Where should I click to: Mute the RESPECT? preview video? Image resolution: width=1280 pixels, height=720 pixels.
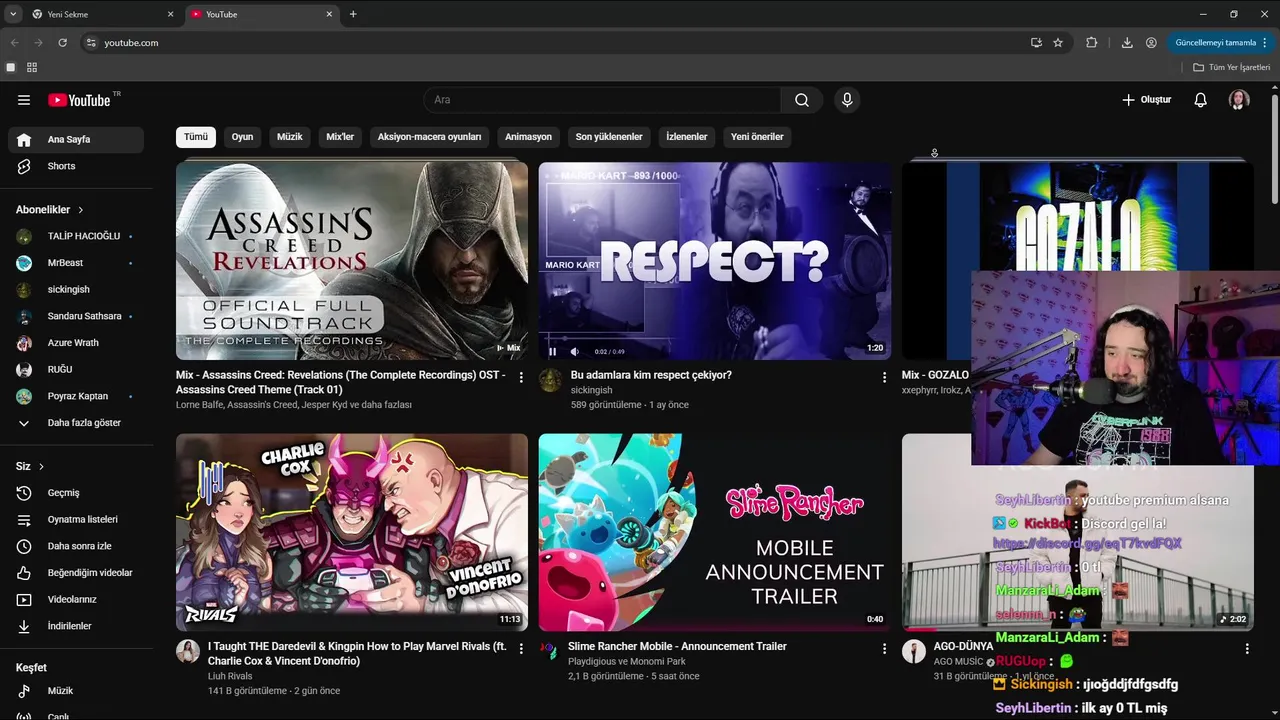click(x=574, y=351)
